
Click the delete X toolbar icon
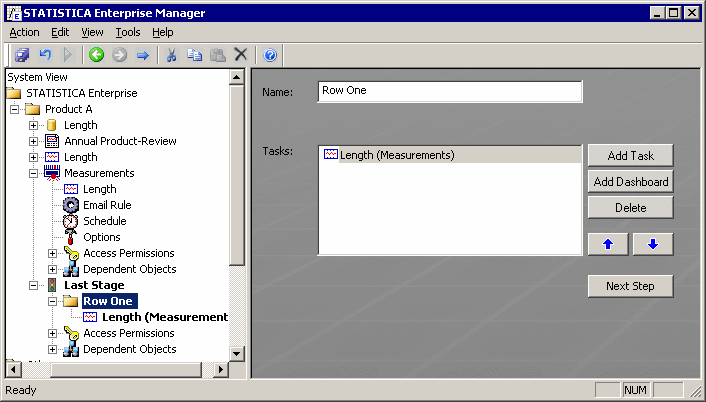pos(241,55)
